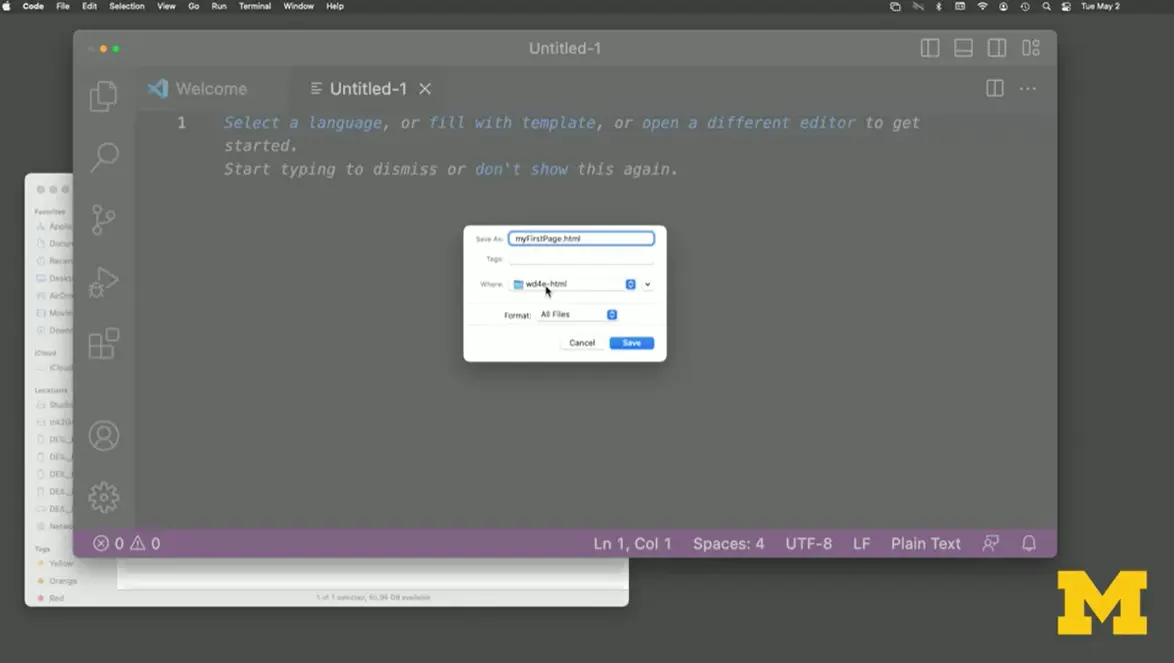Click the Accounts icon in the activity bar

(103, 435)
